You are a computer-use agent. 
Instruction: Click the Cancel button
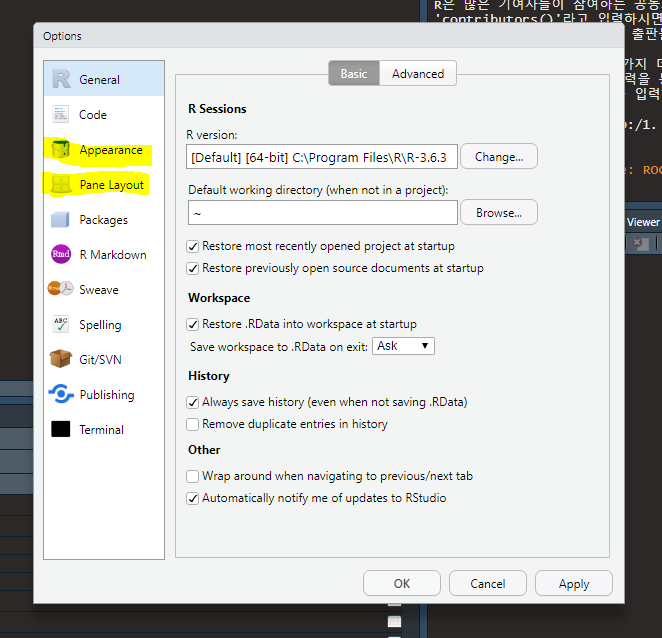coord(488,584)
